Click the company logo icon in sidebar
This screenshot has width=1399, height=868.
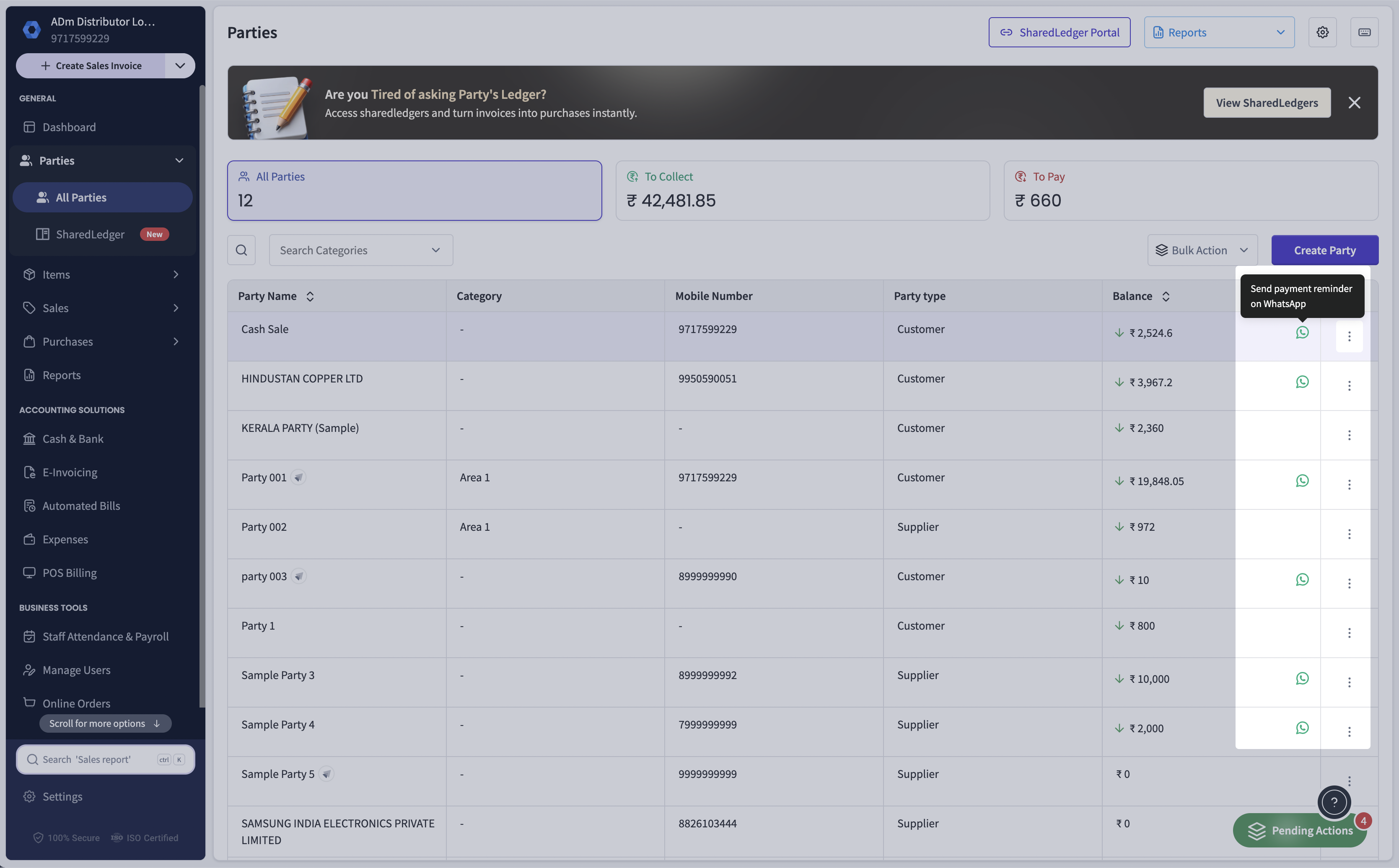point(31,29)
